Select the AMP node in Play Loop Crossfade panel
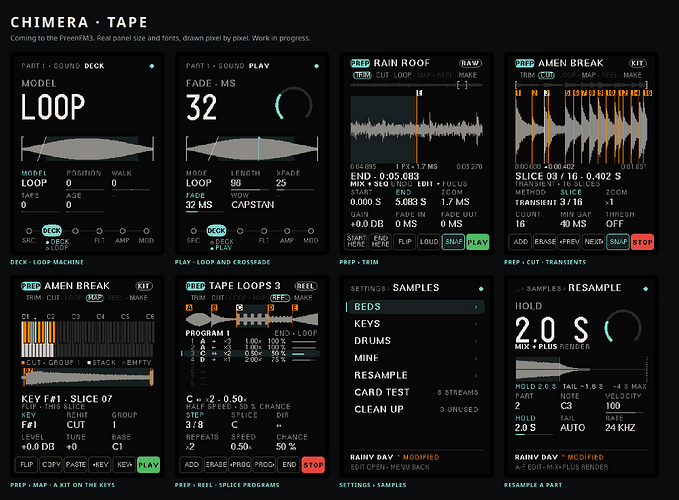 click(x=287, y=231)
